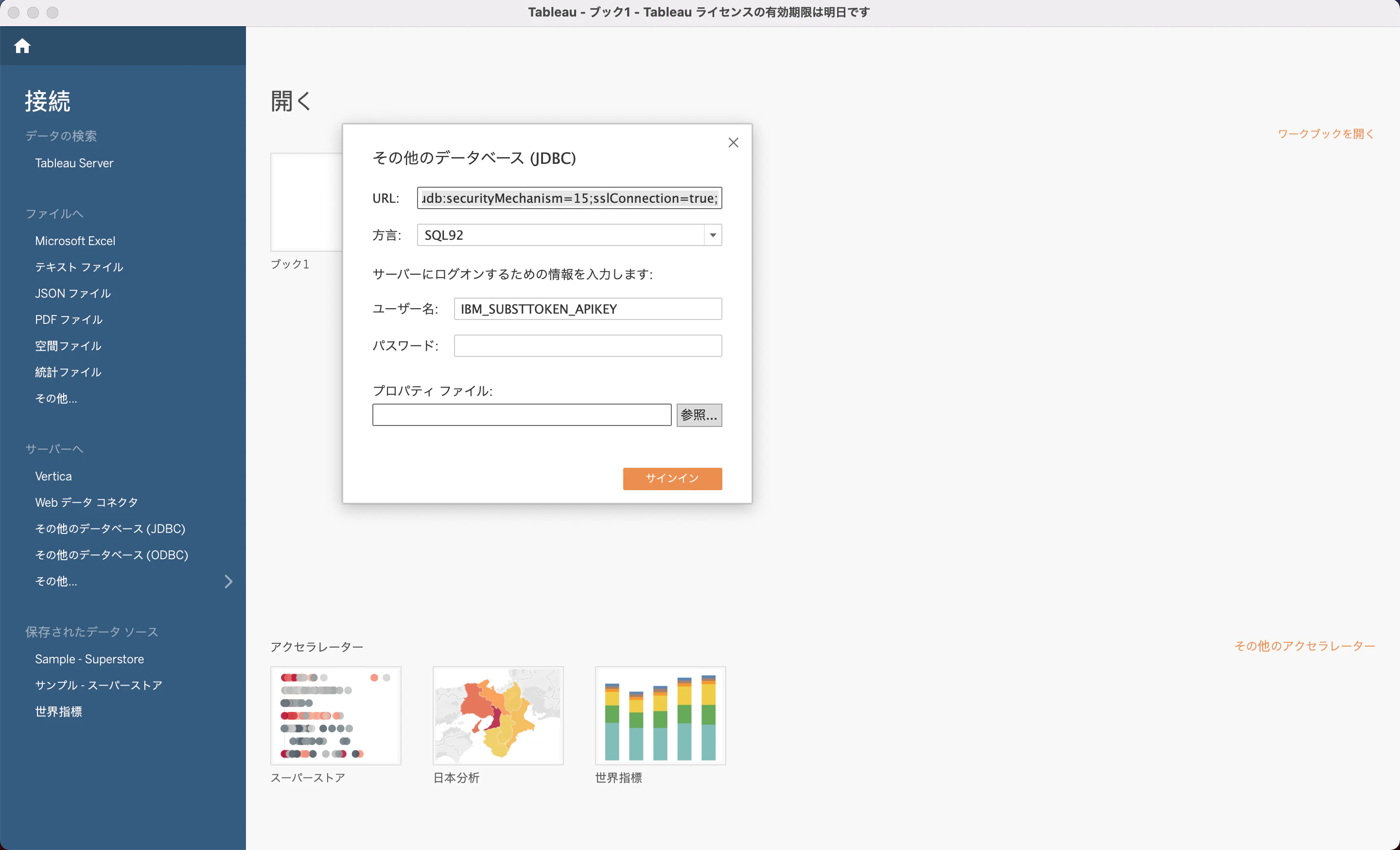Select Tableau Server in sidebar
Image resolution: width=1400 pixels, height=850 pixels.
74,163
